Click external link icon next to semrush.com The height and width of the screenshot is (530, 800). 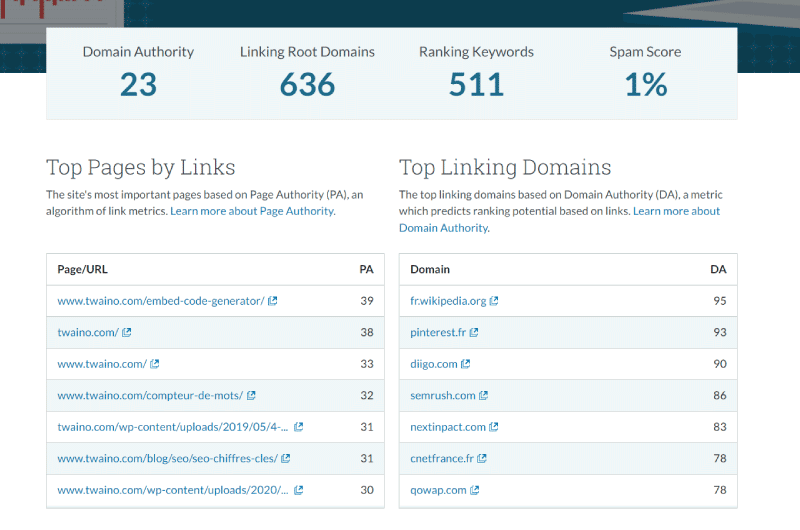click(484, 395)
